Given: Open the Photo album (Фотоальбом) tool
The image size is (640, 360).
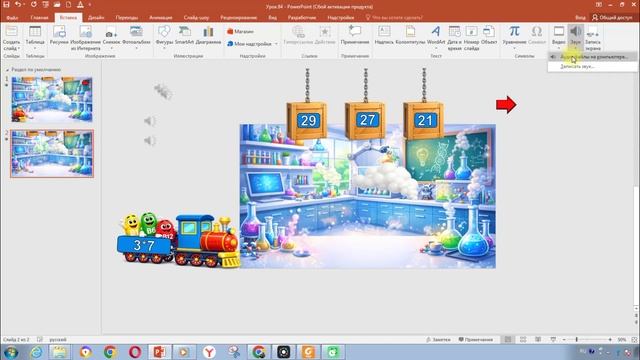Looking at the screenshot, I should [136, 38].
